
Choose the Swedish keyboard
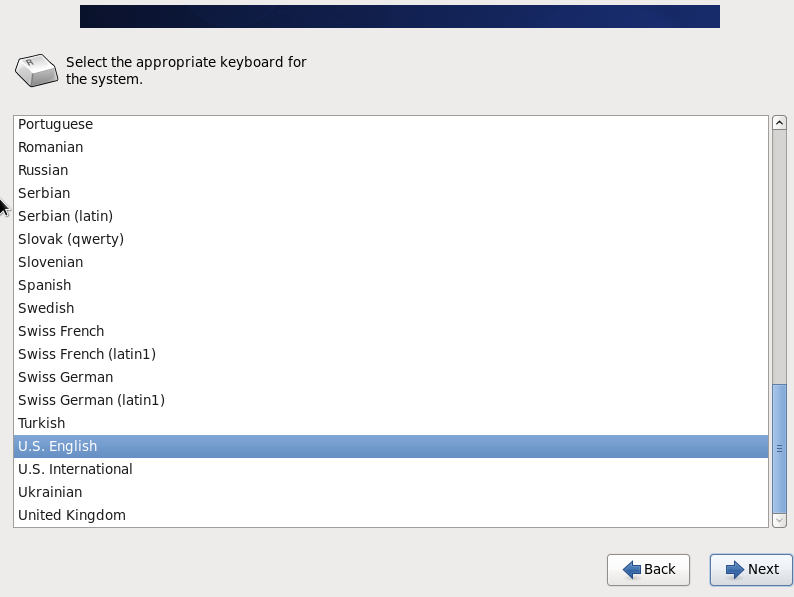coord(391,308)
